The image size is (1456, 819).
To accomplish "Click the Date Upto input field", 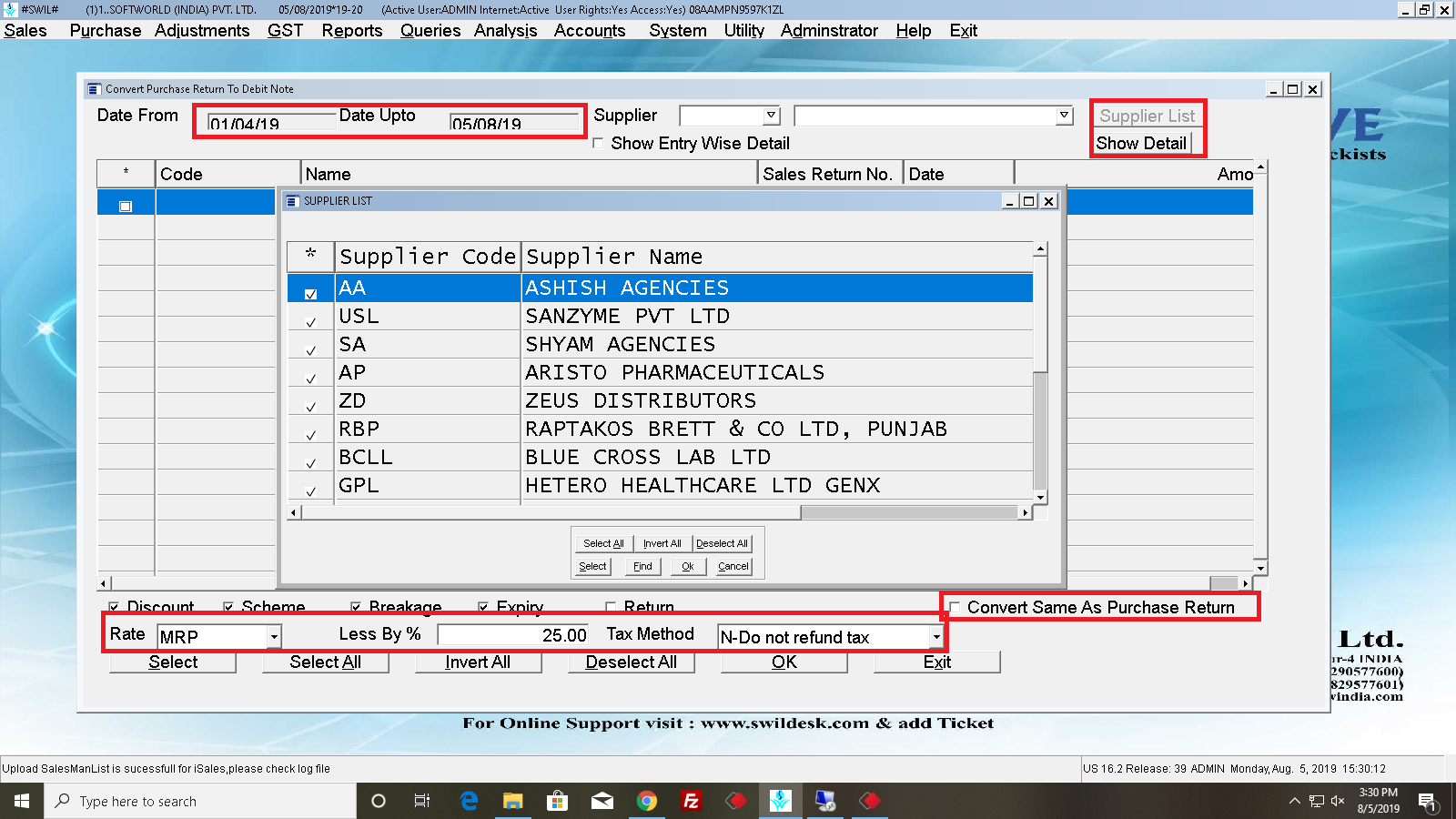I will pyautogui.click(x=514, y=121).
